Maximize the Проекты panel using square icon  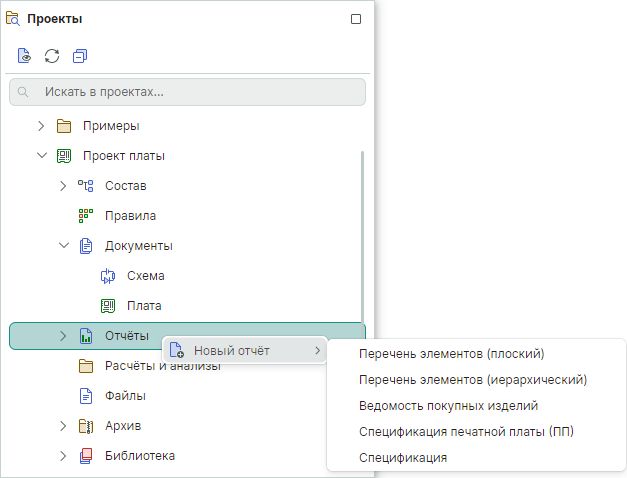point(356,19)
